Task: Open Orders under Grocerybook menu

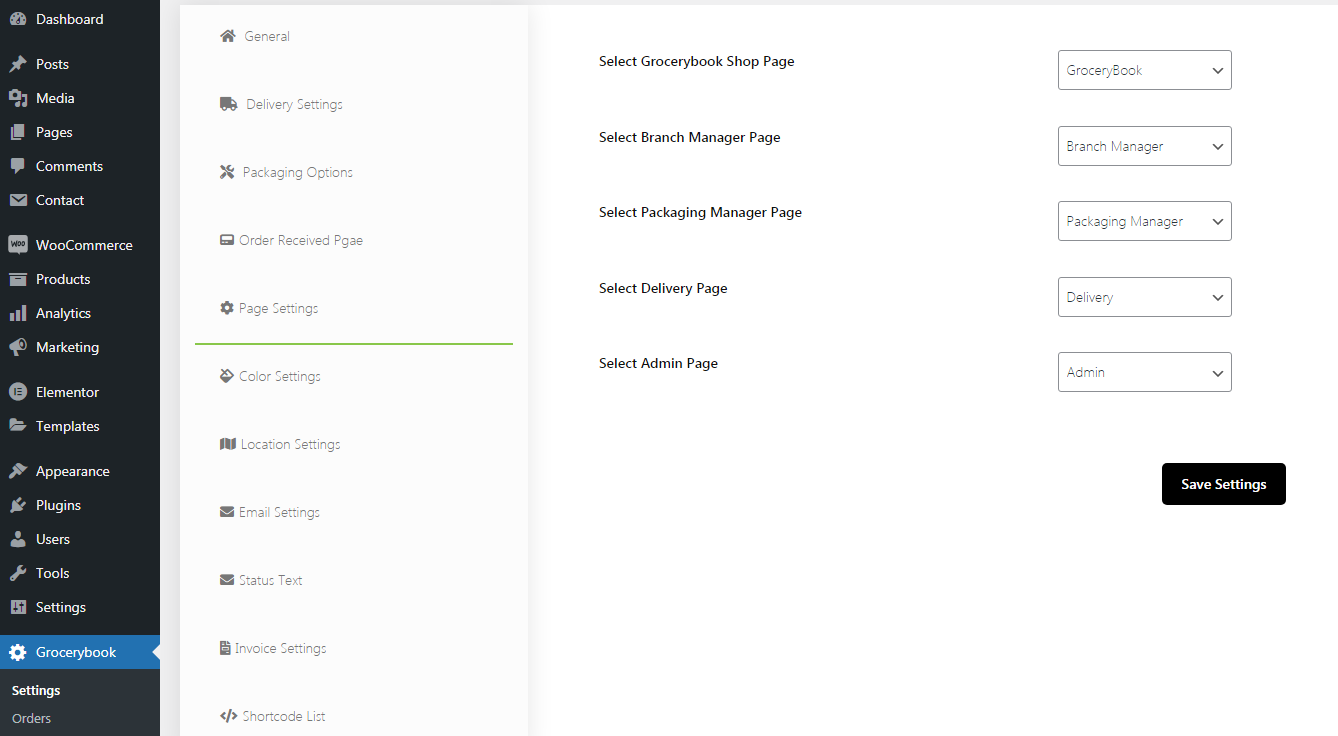Action: pos(31,718)
